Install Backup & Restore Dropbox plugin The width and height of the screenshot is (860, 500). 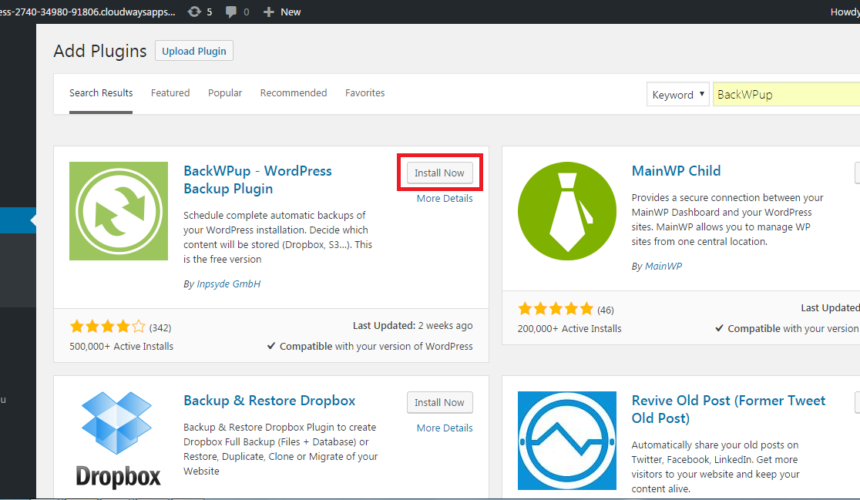pyautogui.click(x=439, y=402)
